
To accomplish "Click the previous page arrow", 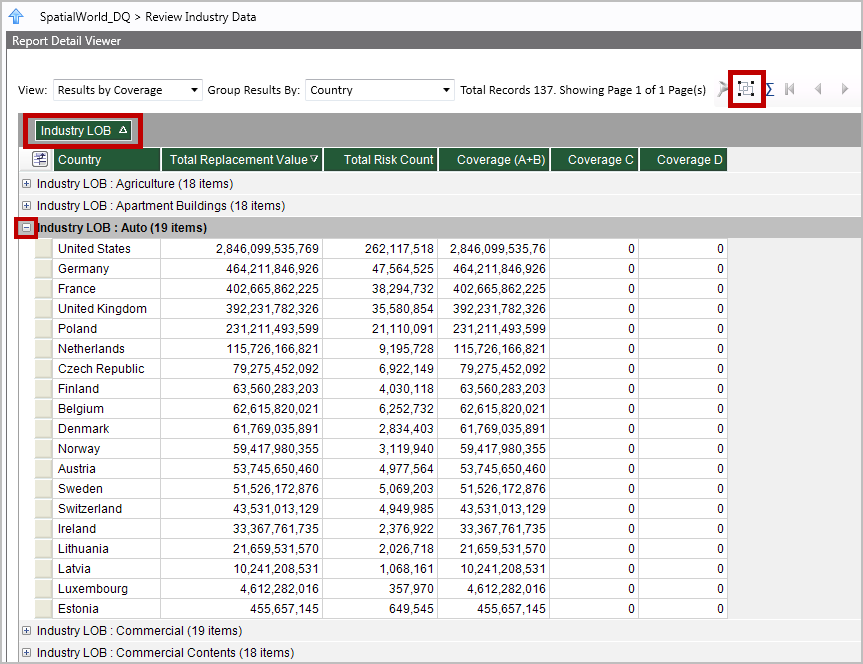I will (x=818, y=89).
